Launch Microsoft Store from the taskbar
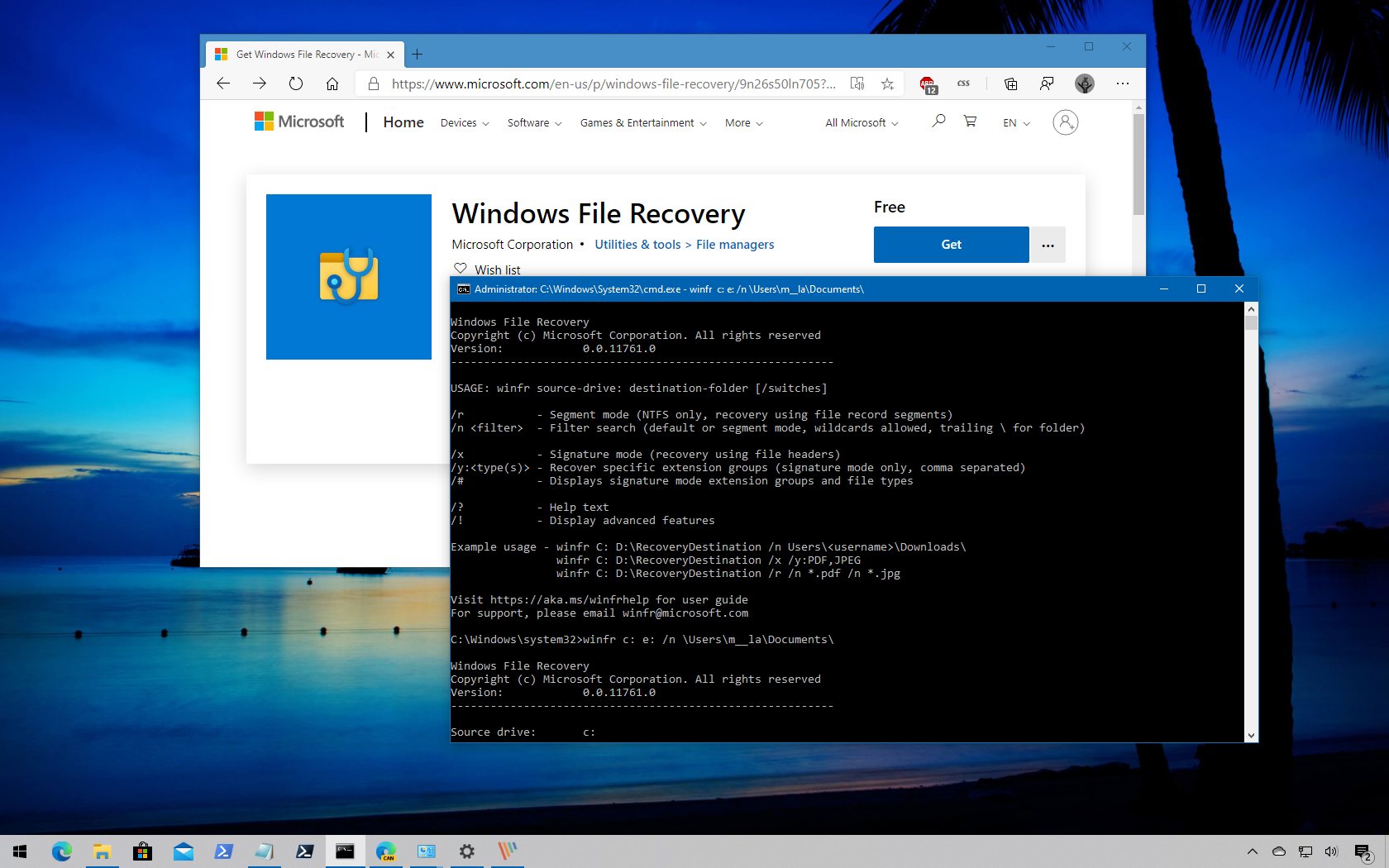1389x868 pixels. pyautogui.click(x=142, y=851)
